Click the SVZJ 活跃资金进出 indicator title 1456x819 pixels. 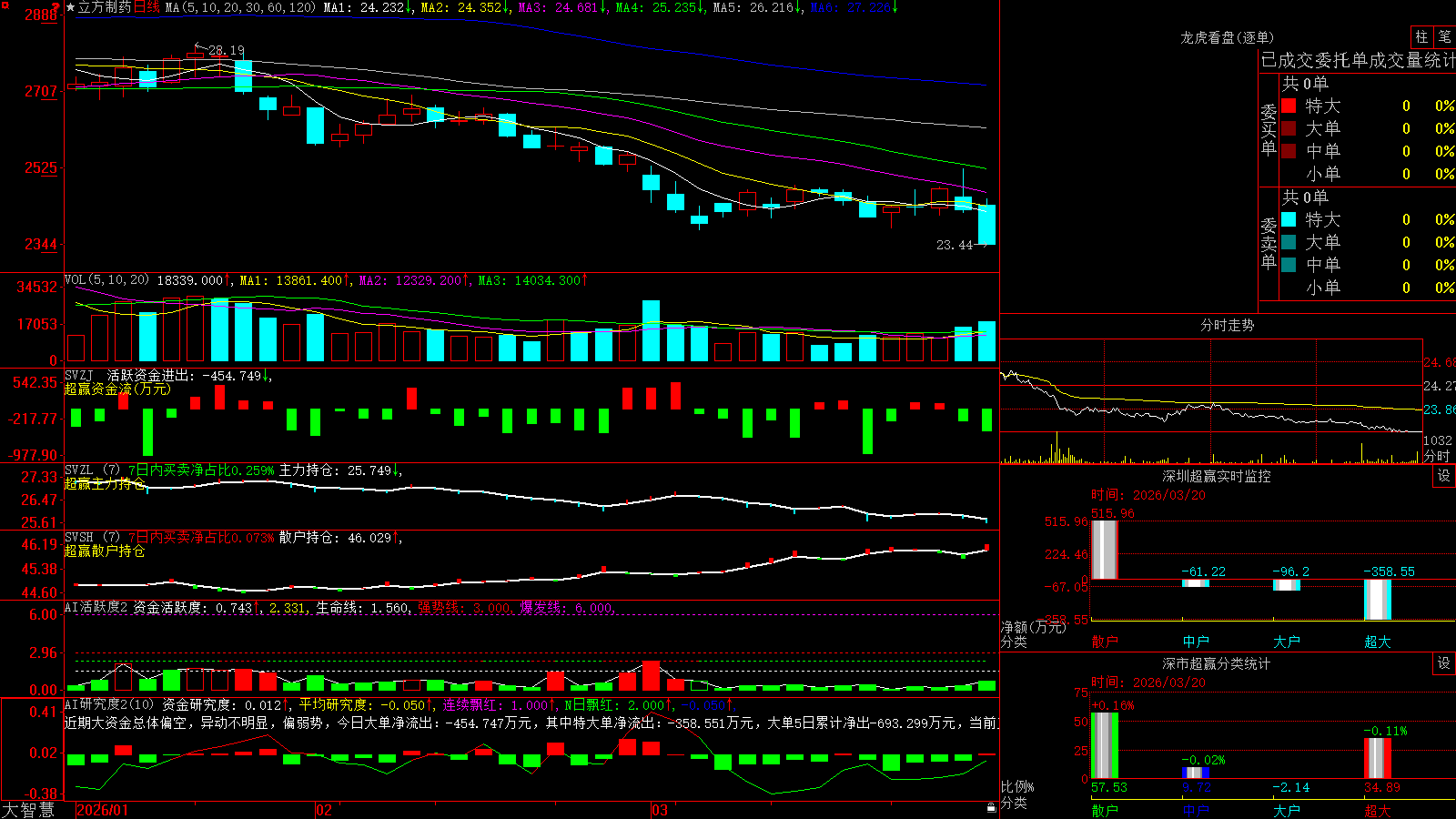click(x=167, y=375)
